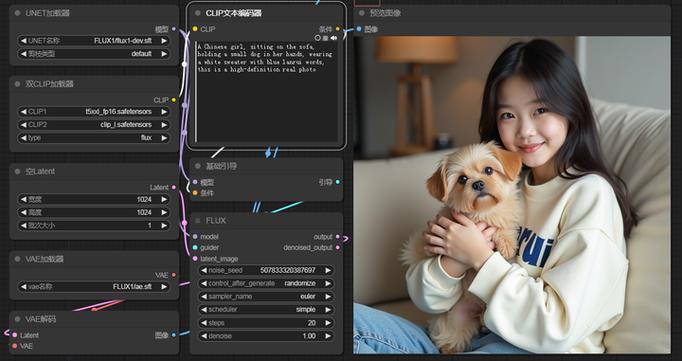This screenshot has height=361, width=682.
Task: Click the left arrow of CLIP2 widget
Action: 23,125
